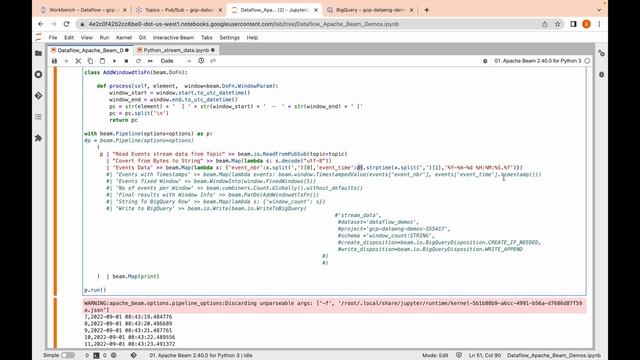This screenshot has height=360, width=640.
Task: Reload the browser page
Action: (x=67, y=24)
